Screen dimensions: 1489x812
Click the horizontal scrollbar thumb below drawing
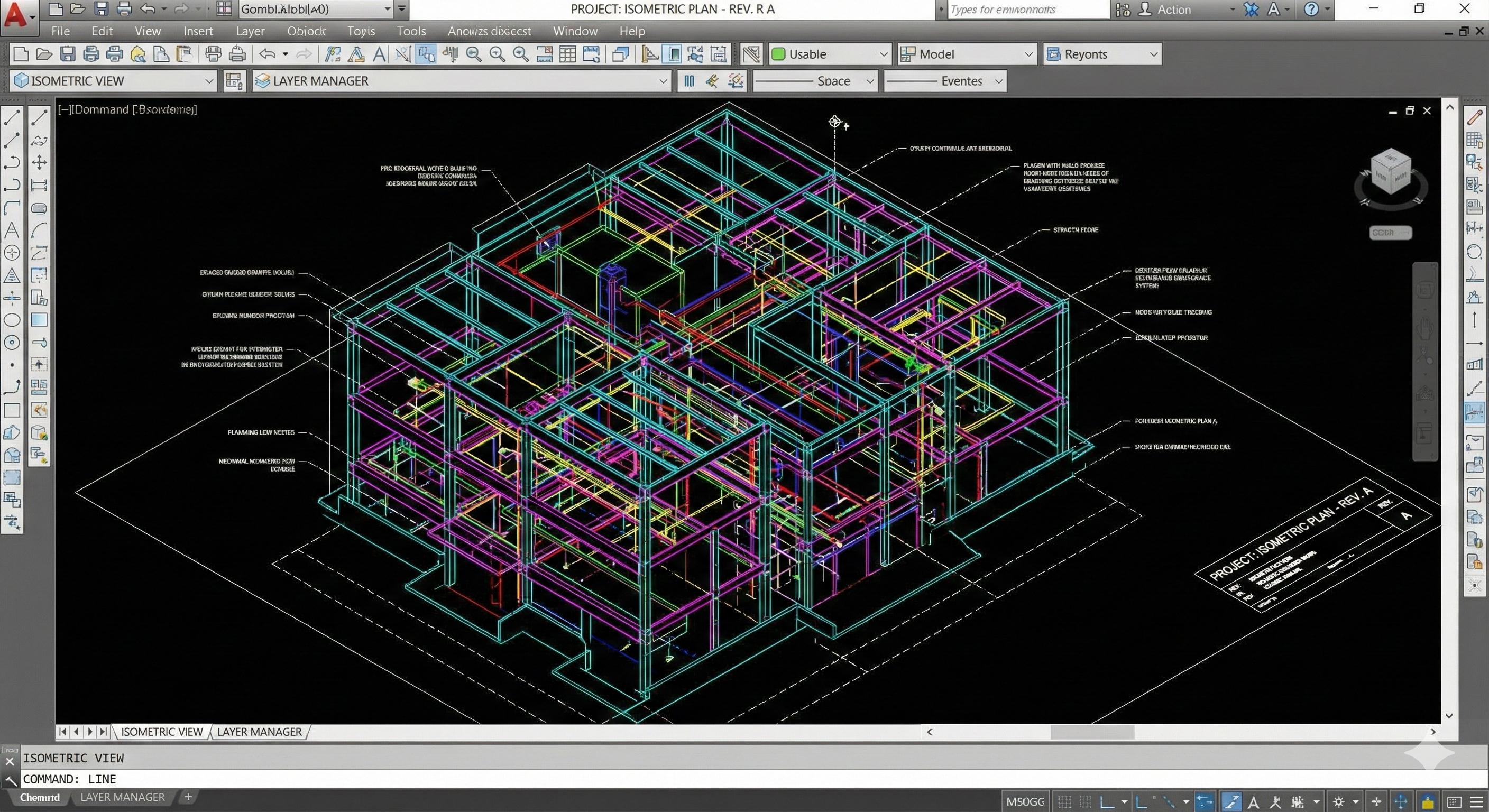click(x=1092, y=732)
